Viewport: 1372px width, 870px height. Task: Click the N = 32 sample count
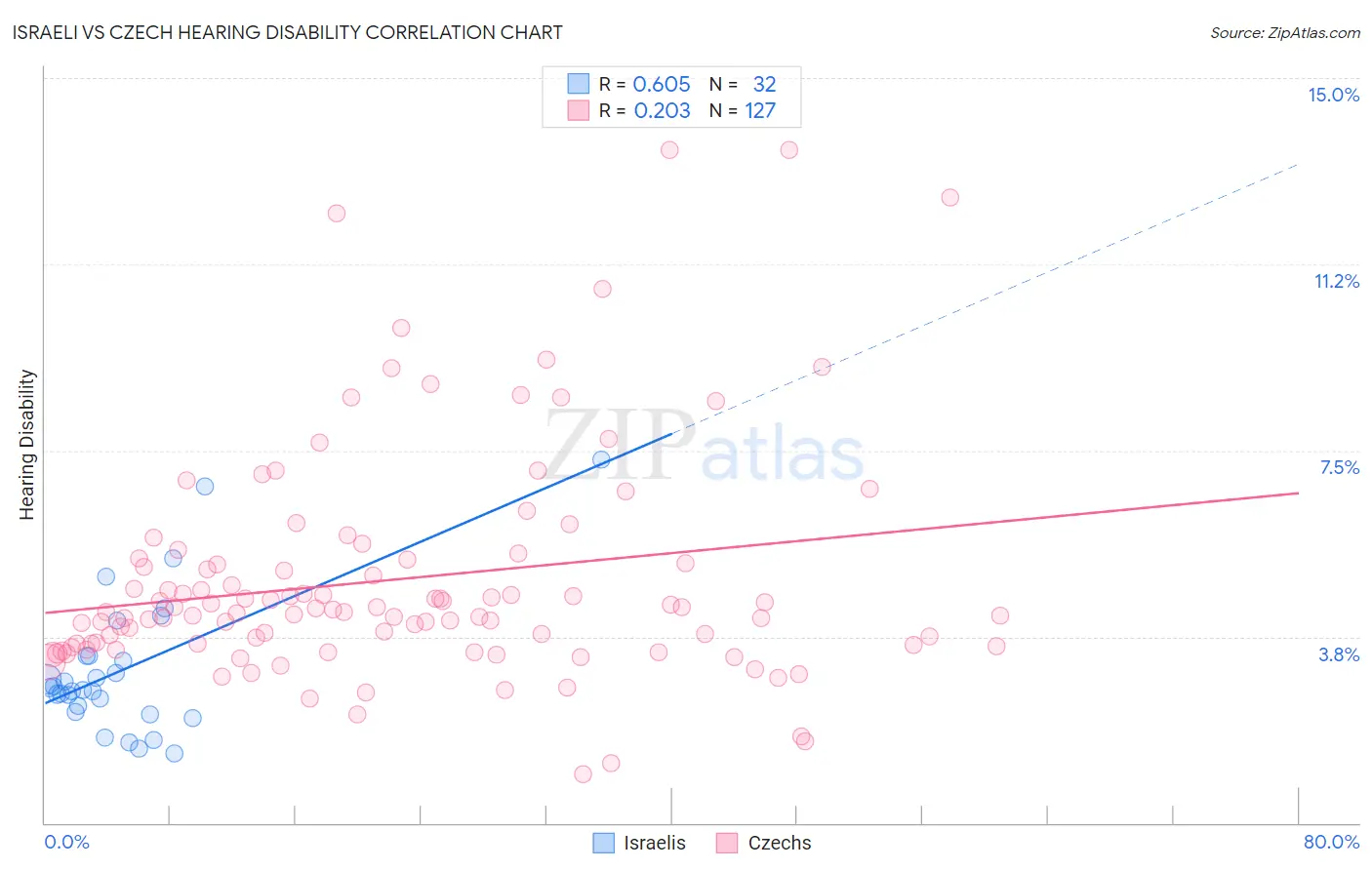coord(742,84)
